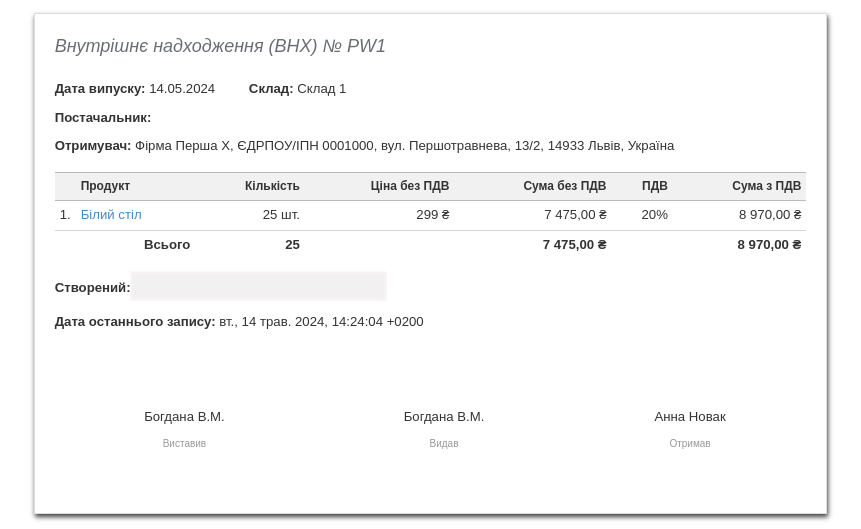This screenshot has height=529, width=861.
Task: Click the Виставив signature caption
Action: click(x=184, y=444)
